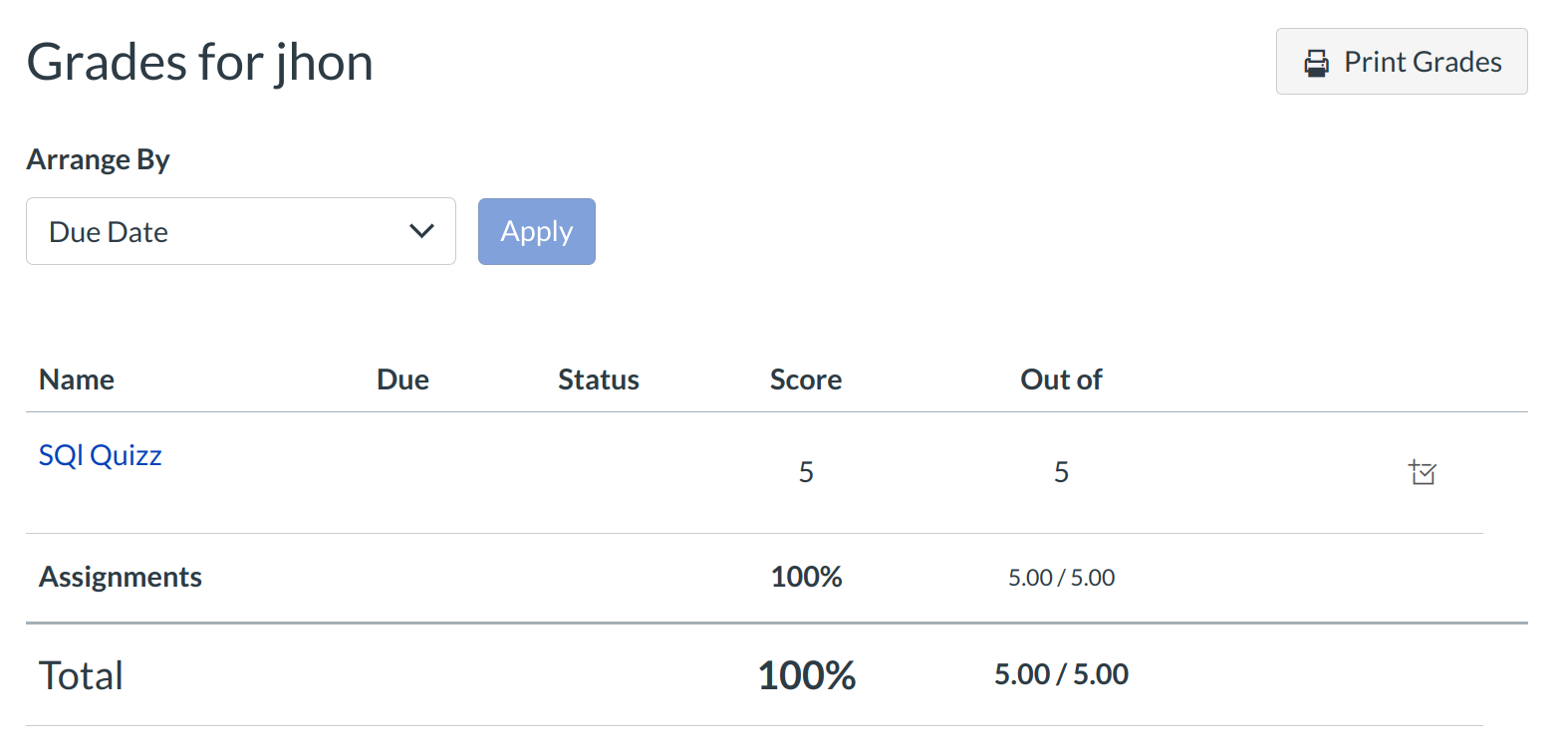Select the SQl Quizz score value 5
Screen dimensions: 1568x753
806,472
